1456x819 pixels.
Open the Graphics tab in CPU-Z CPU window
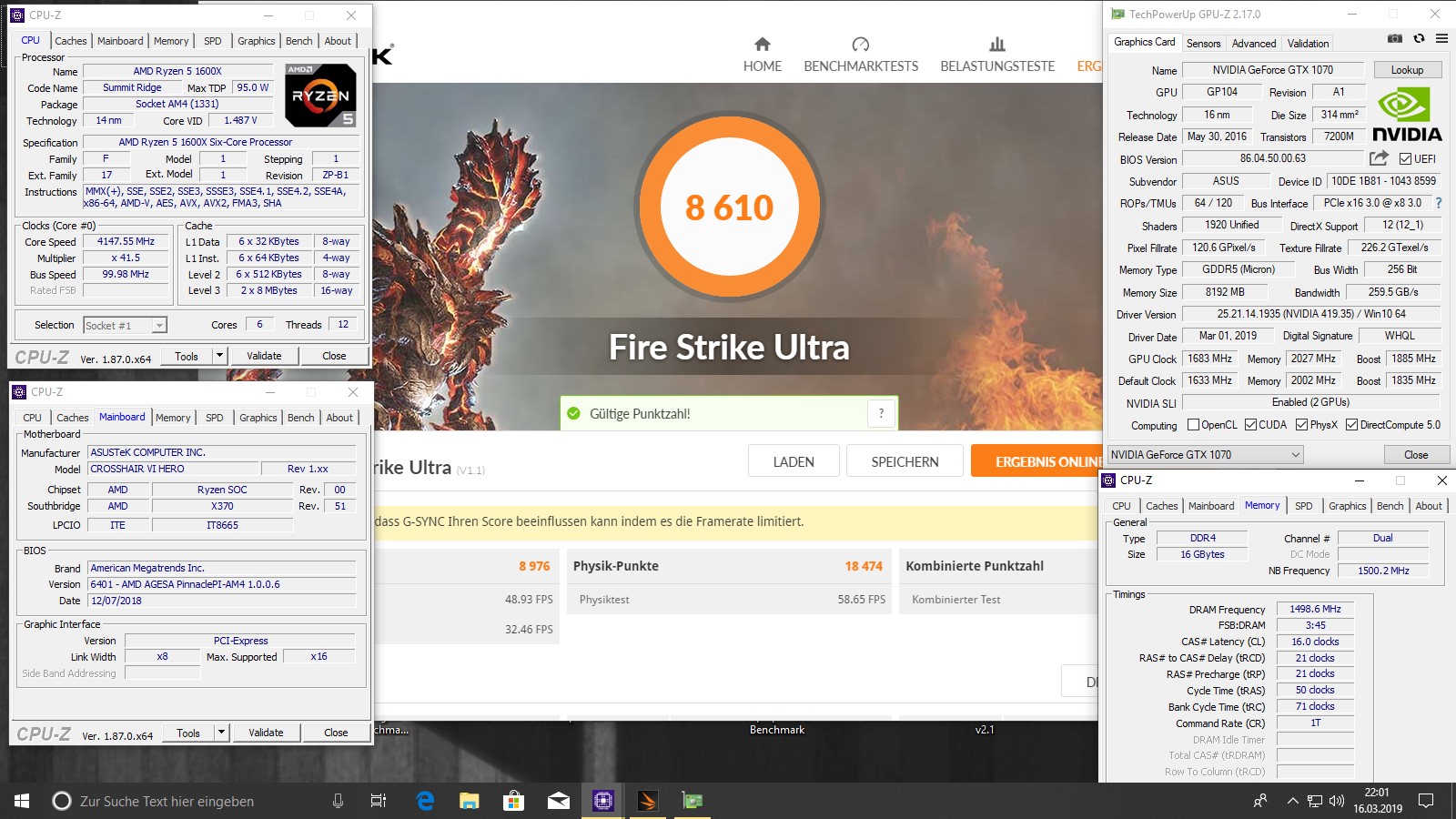(x=257, y=41)
